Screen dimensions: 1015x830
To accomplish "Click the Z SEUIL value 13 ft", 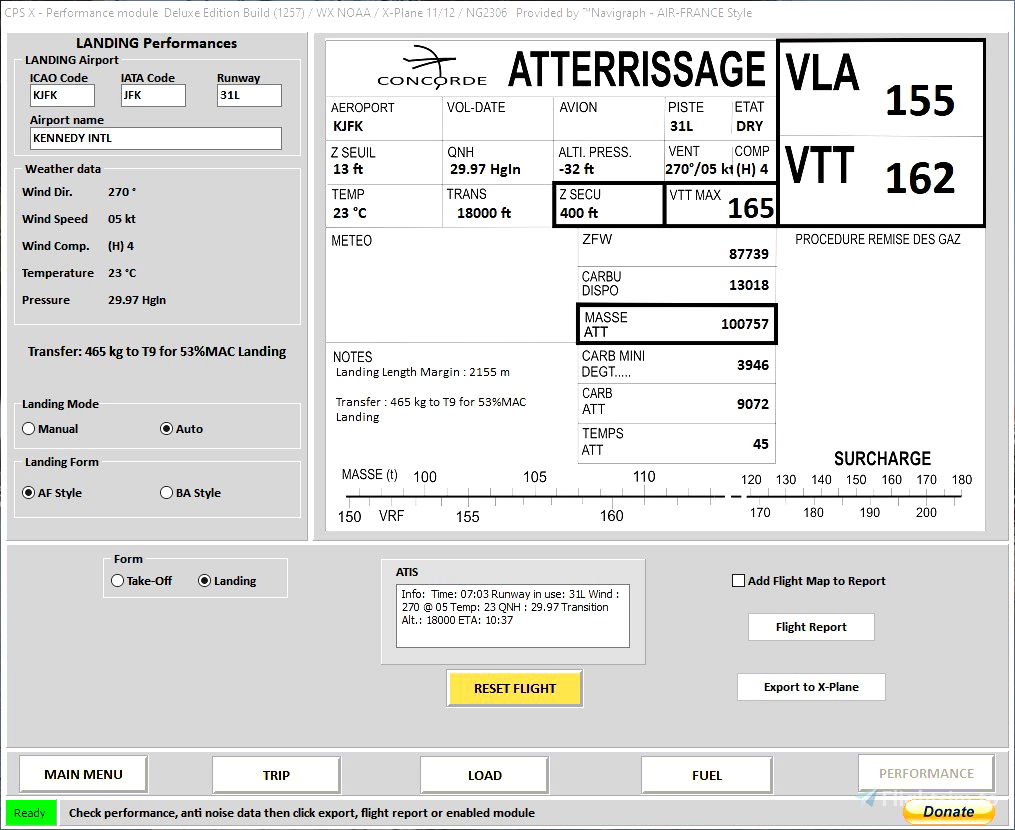I will 348,169.
